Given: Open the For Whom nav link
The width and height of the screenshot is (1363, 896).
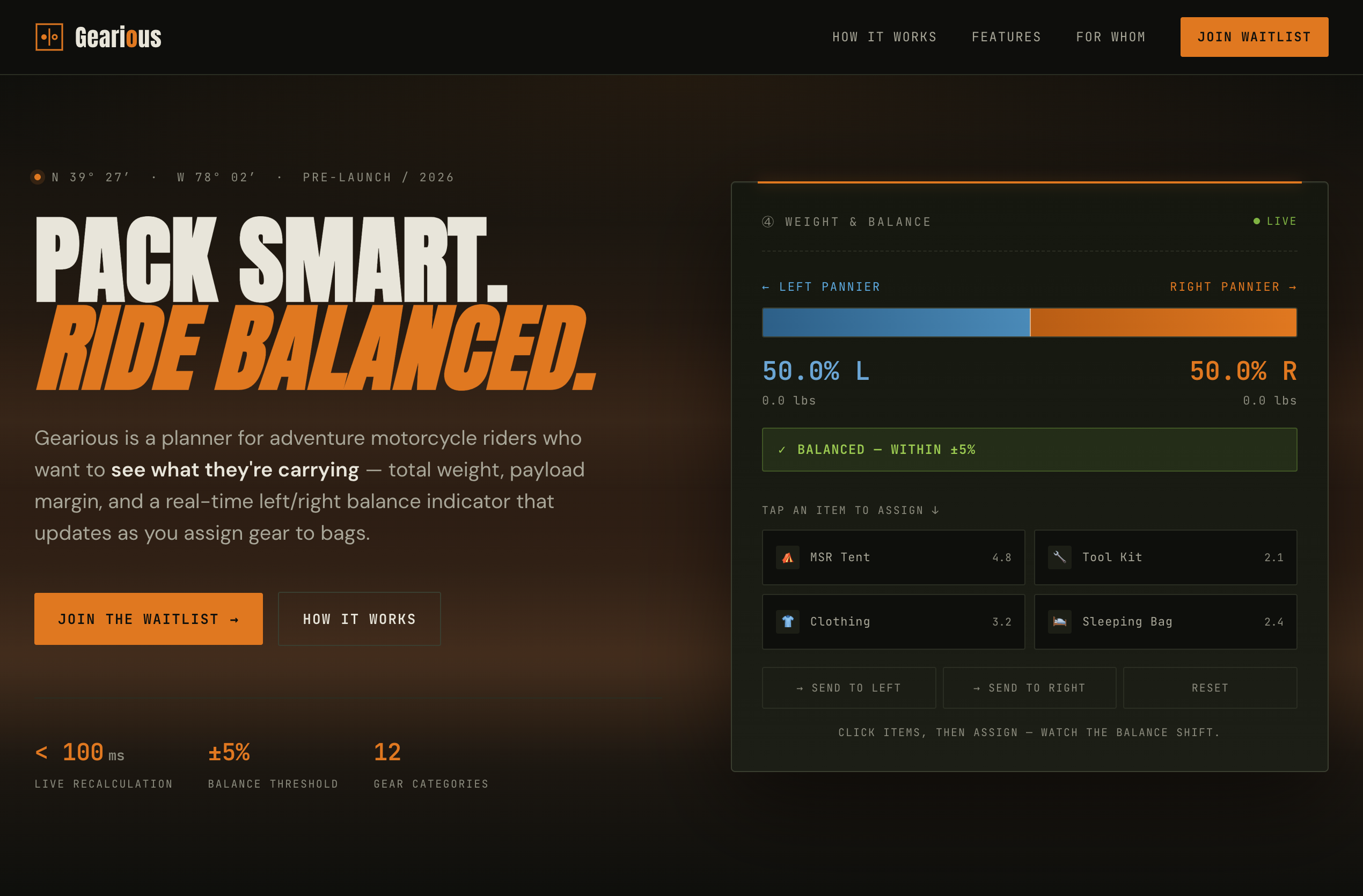Looking at the screenshot, I should coord(1110,37).
